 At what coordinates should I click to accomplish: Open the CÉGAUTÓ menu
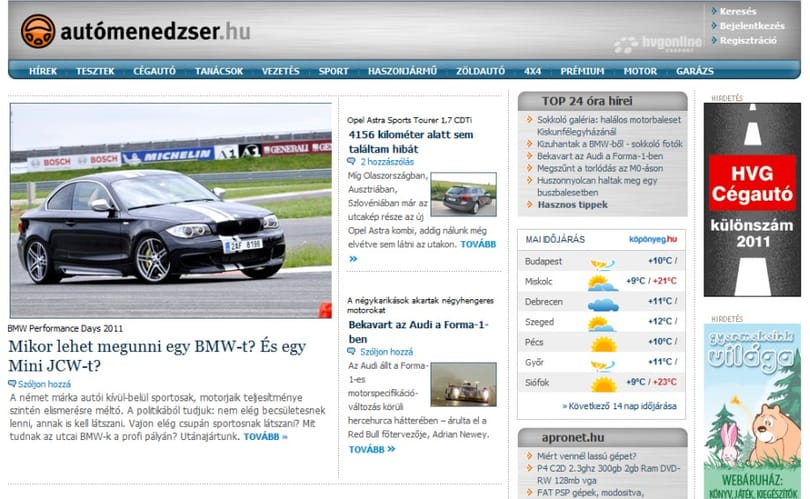click(154, 71)
